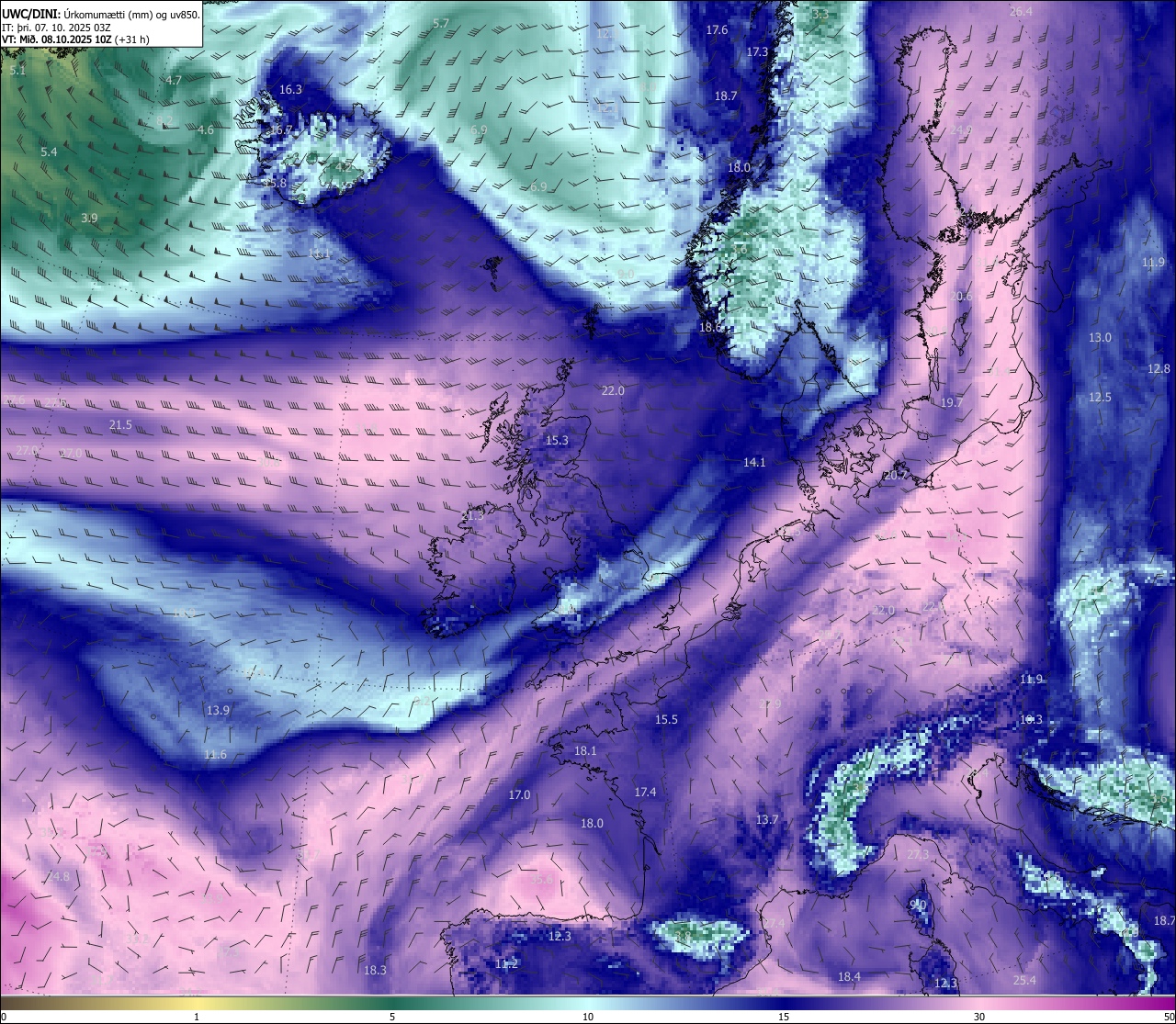Click the 27.3 value over northern Italy
This screenshot has height=1024, width=1176.
(918, 854)
